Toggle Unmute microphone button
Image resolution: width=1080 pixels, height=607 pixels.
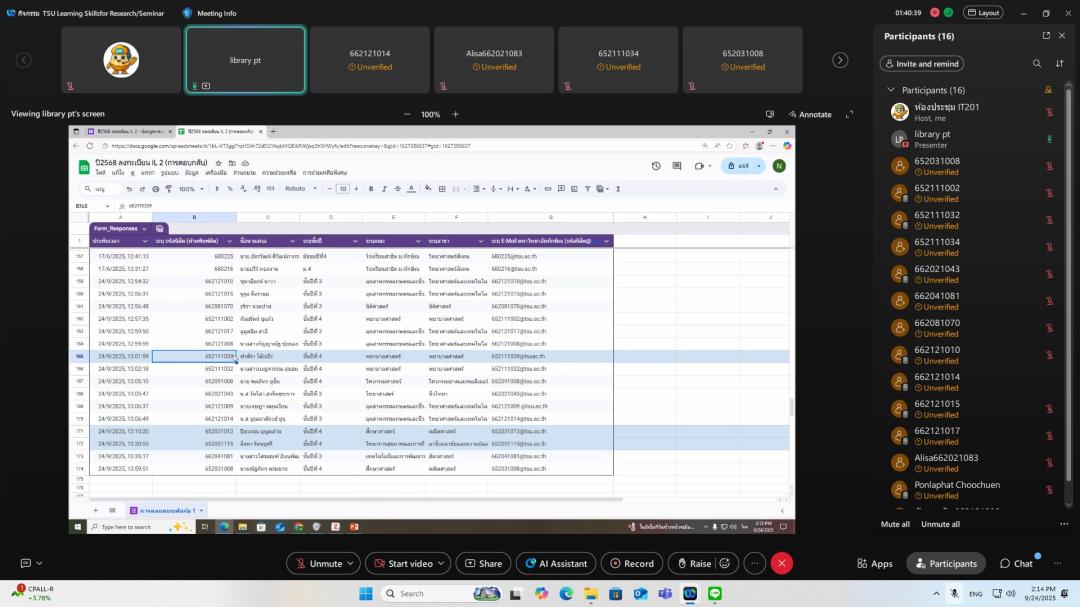point(316,564)
